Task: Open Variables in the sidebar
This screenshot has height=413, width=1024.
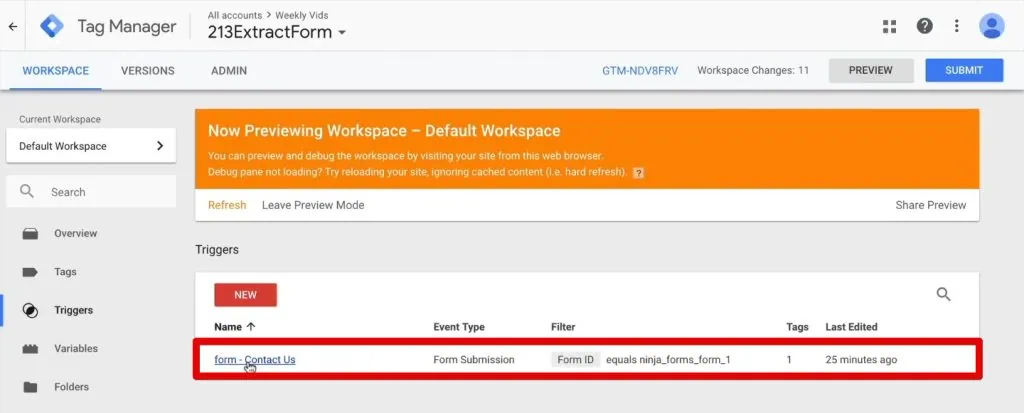Action: pos(76,349)
